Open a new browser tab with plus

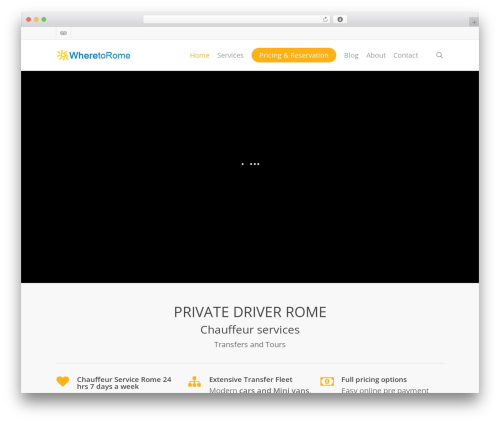[474, 22]
